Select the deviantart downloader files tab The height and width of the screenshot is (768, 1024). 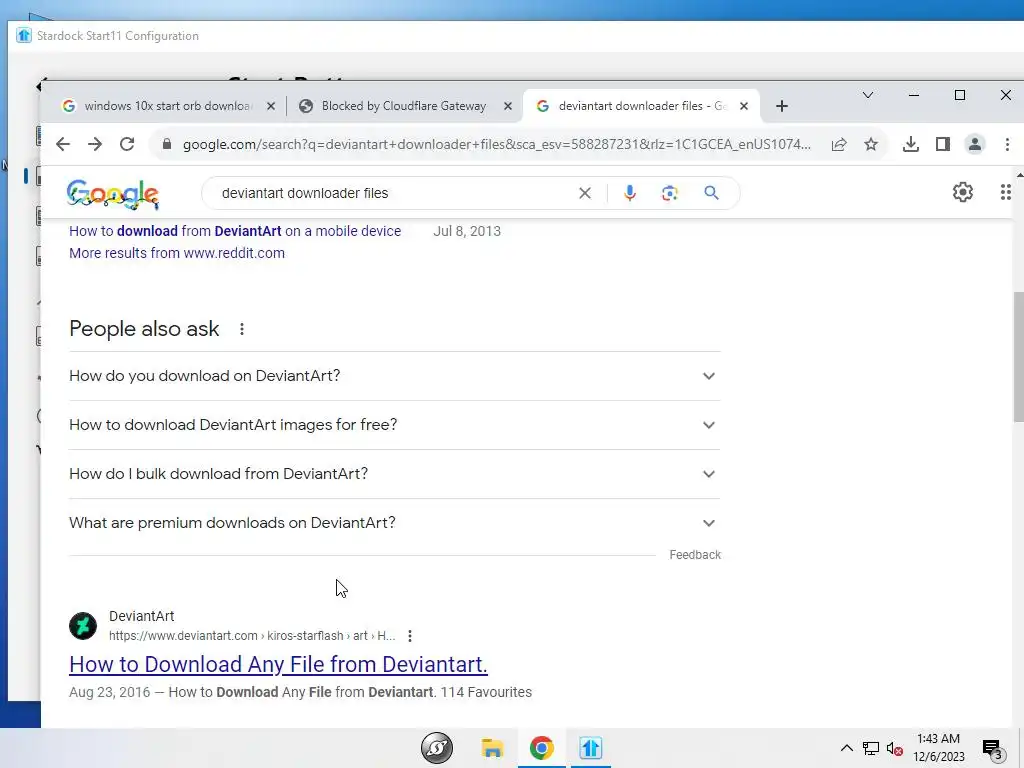coord(643,106)
